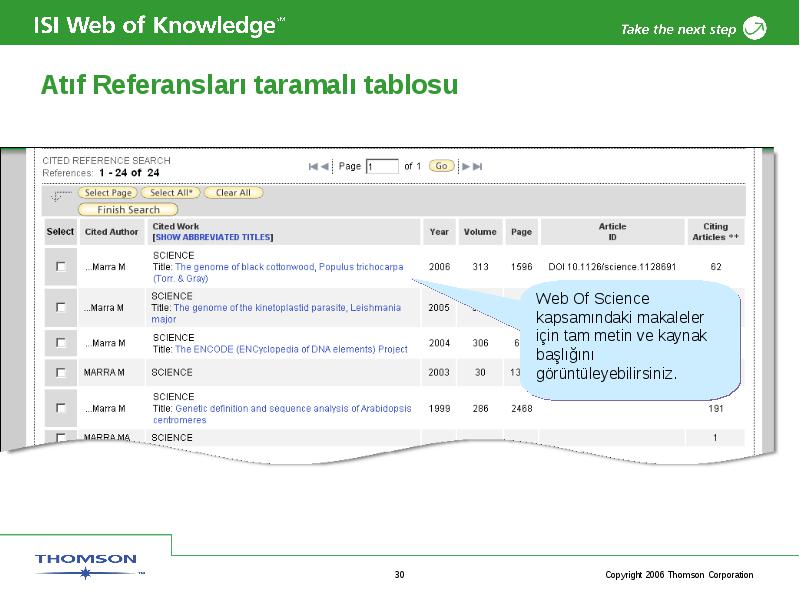Click the Page column header
Image resolution: width=800 pixels, height=600 pixels.
[x=521, y=232]
